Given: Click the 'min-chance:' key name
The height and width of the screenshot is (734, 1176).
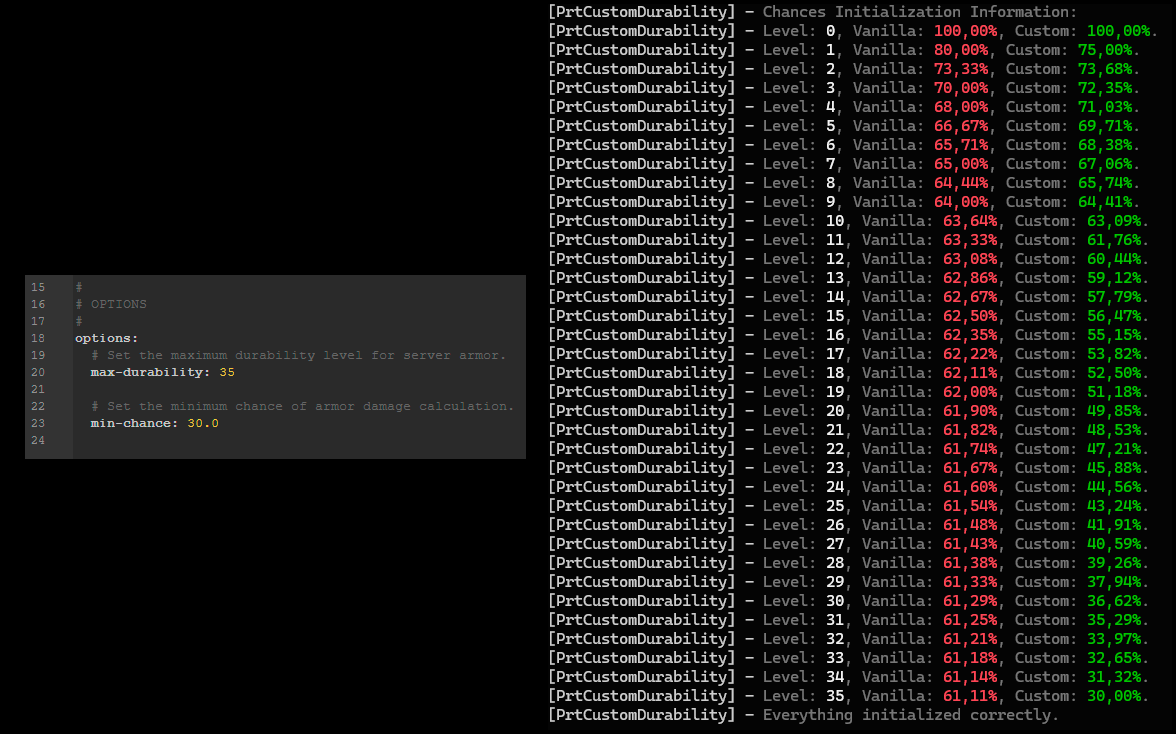Looking at the screenshot, I should click(134, 423).
